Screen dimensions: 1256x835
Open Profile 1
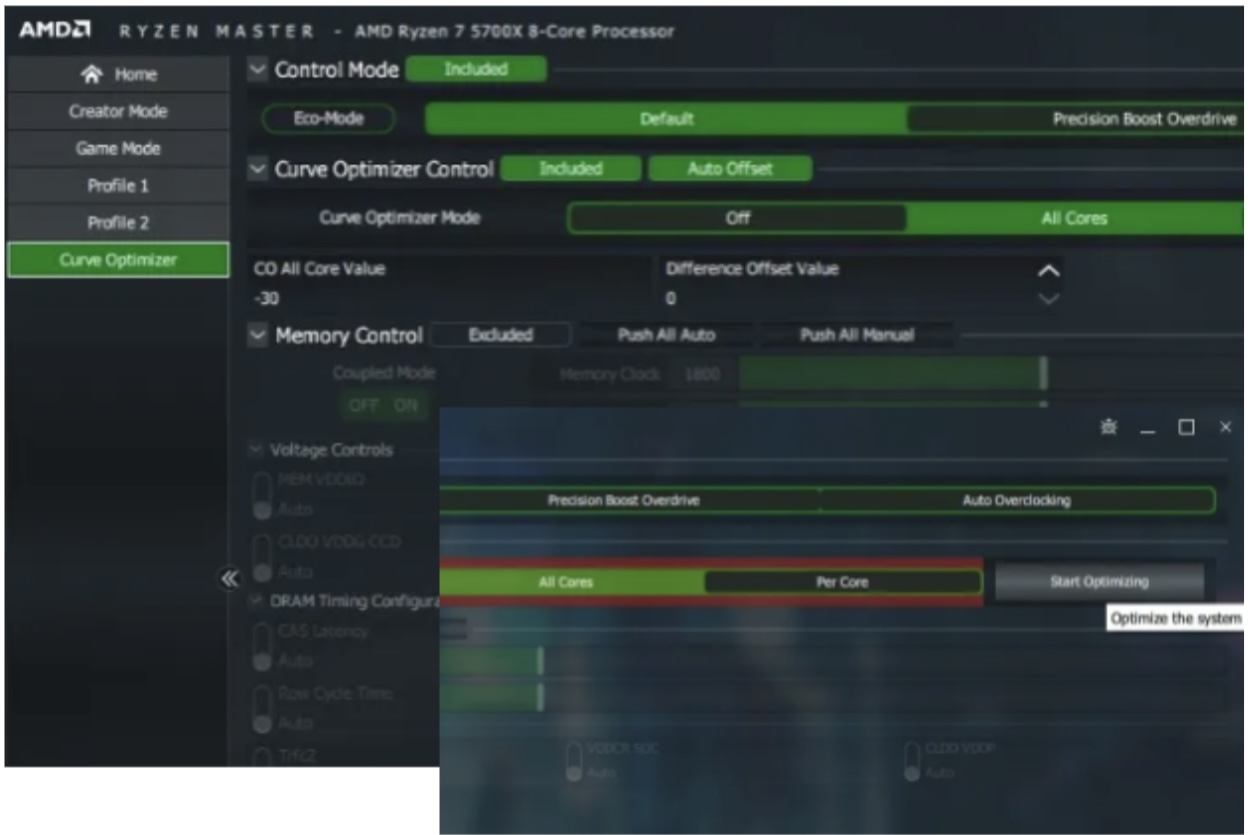pos(118,186)
